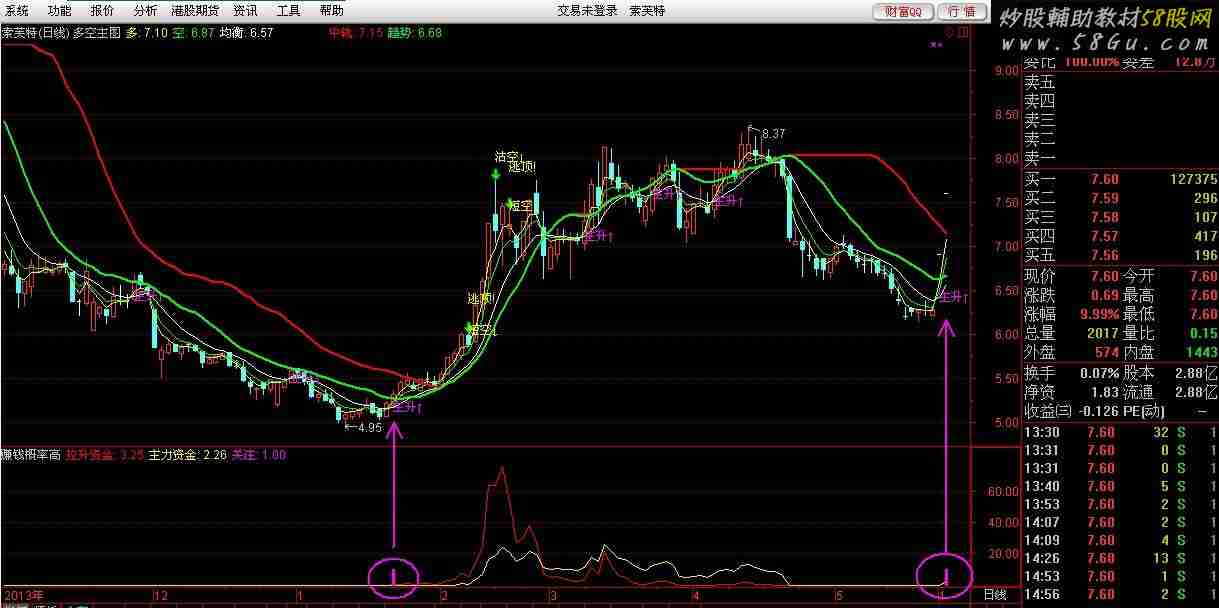This screenshot has height=608, width=1219.
Task: Click the 换手 0.07% turnover value
Action: pyautogui.click(x=1098, y=373)
